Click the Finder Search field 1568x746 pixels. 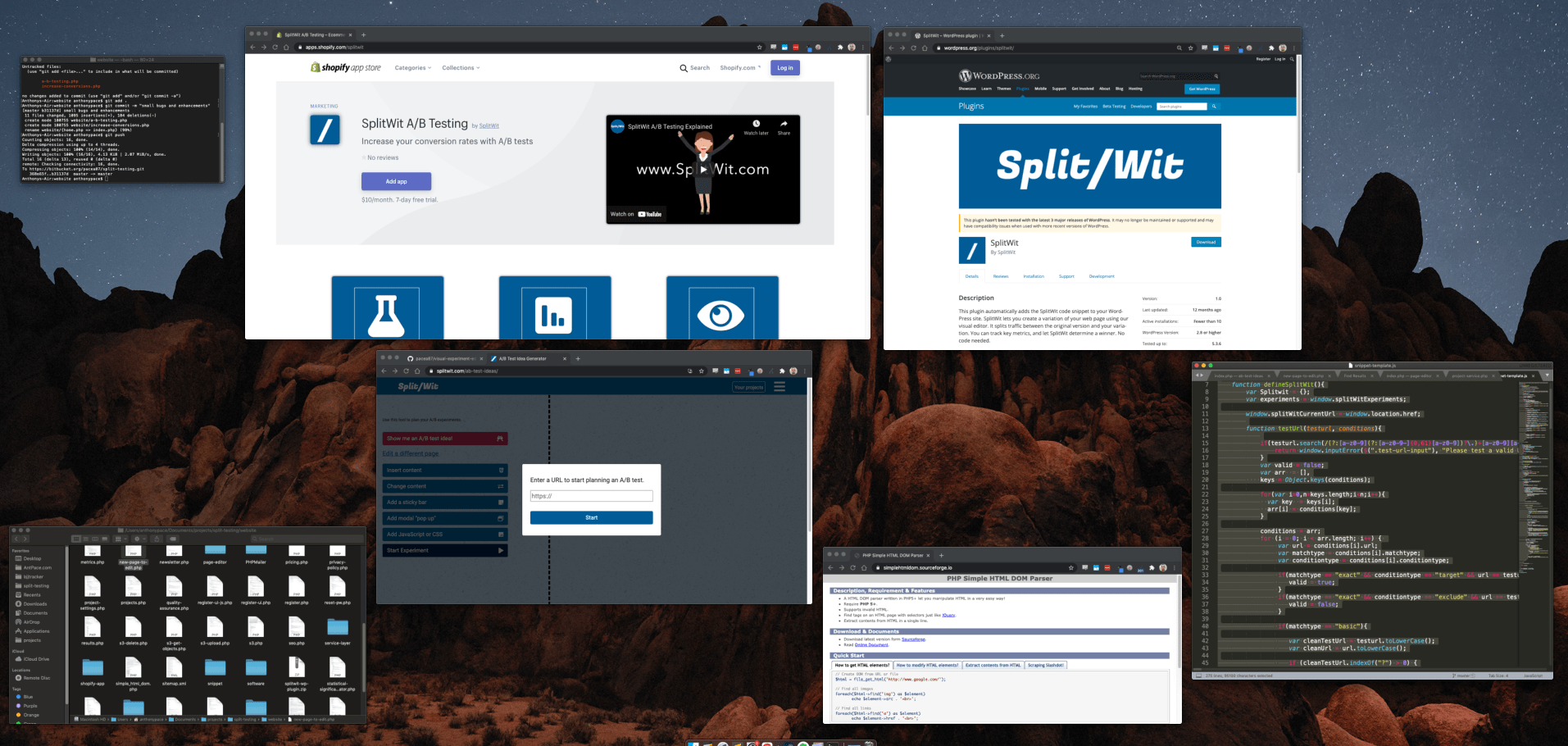click(x=307, y=539)
